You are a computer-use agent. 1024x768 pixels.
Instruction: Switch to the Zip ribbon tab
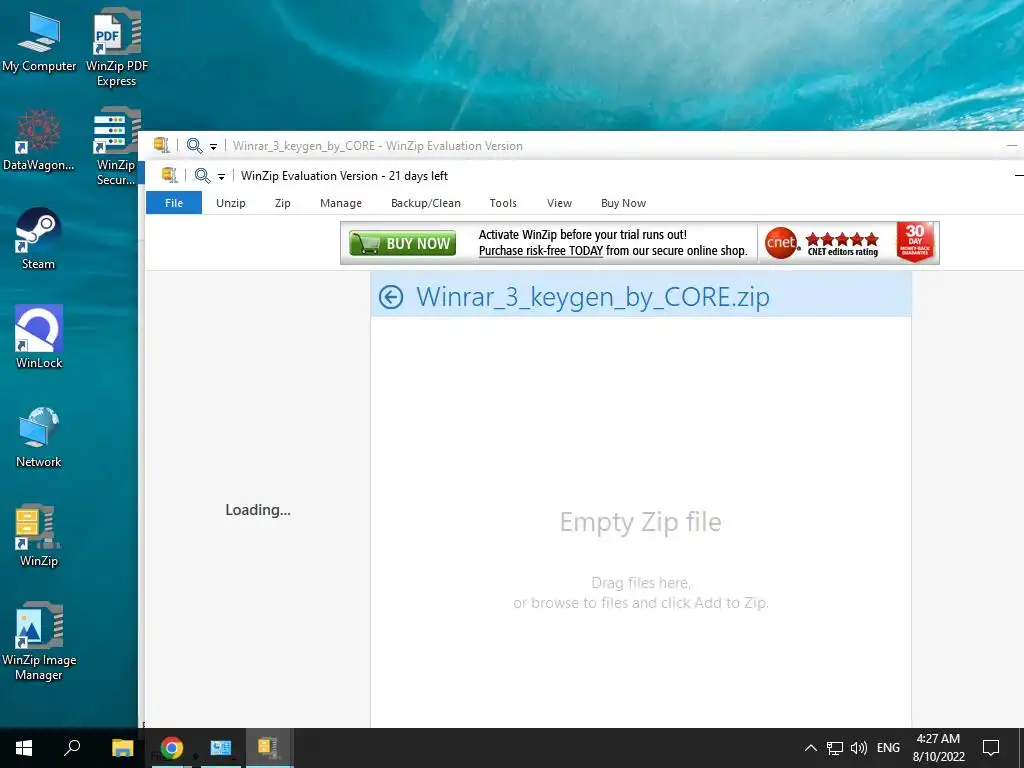click(283, 203)
